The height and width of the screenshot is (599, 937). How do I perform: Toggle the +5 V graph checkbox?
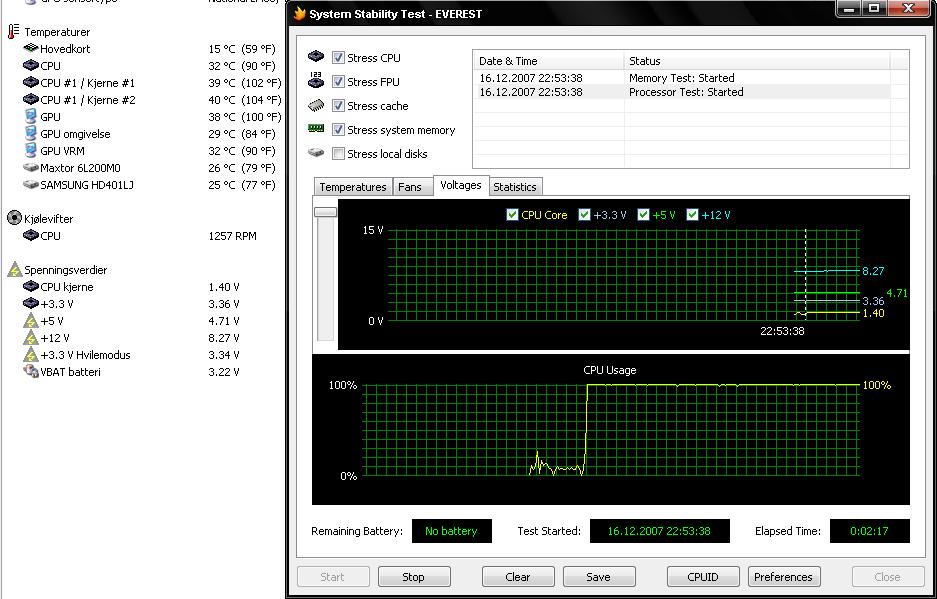click(643, 215)
